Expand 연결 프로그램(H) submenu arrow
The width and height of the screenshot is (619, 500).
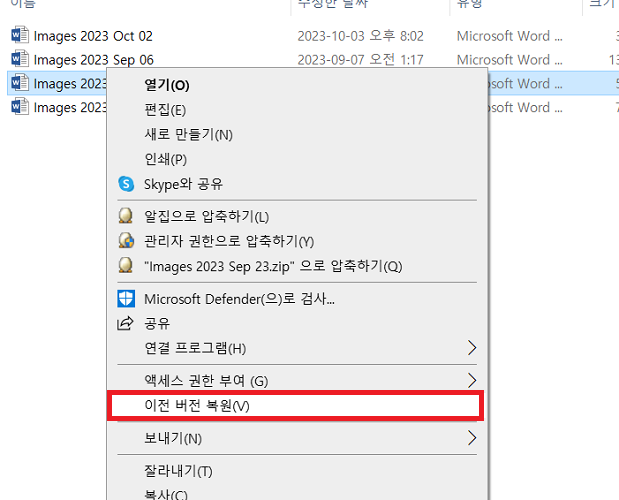click(472, 348)
